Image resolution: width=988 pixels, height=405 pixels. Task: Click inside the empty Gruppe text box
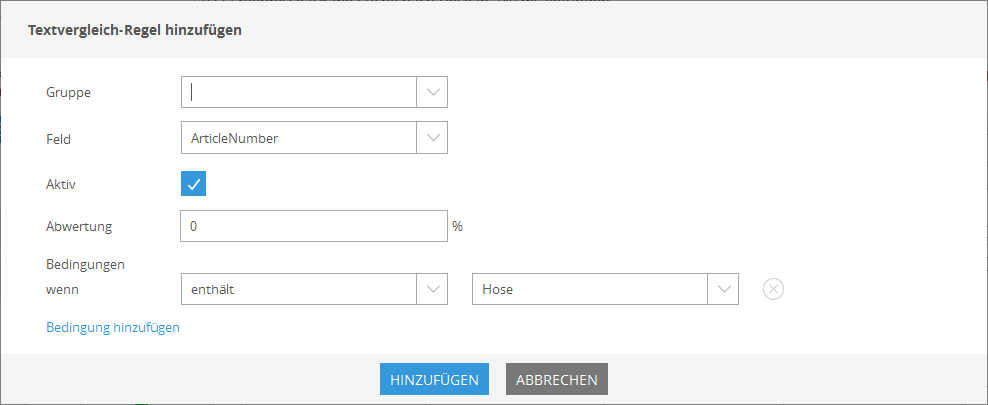[299, 92]
